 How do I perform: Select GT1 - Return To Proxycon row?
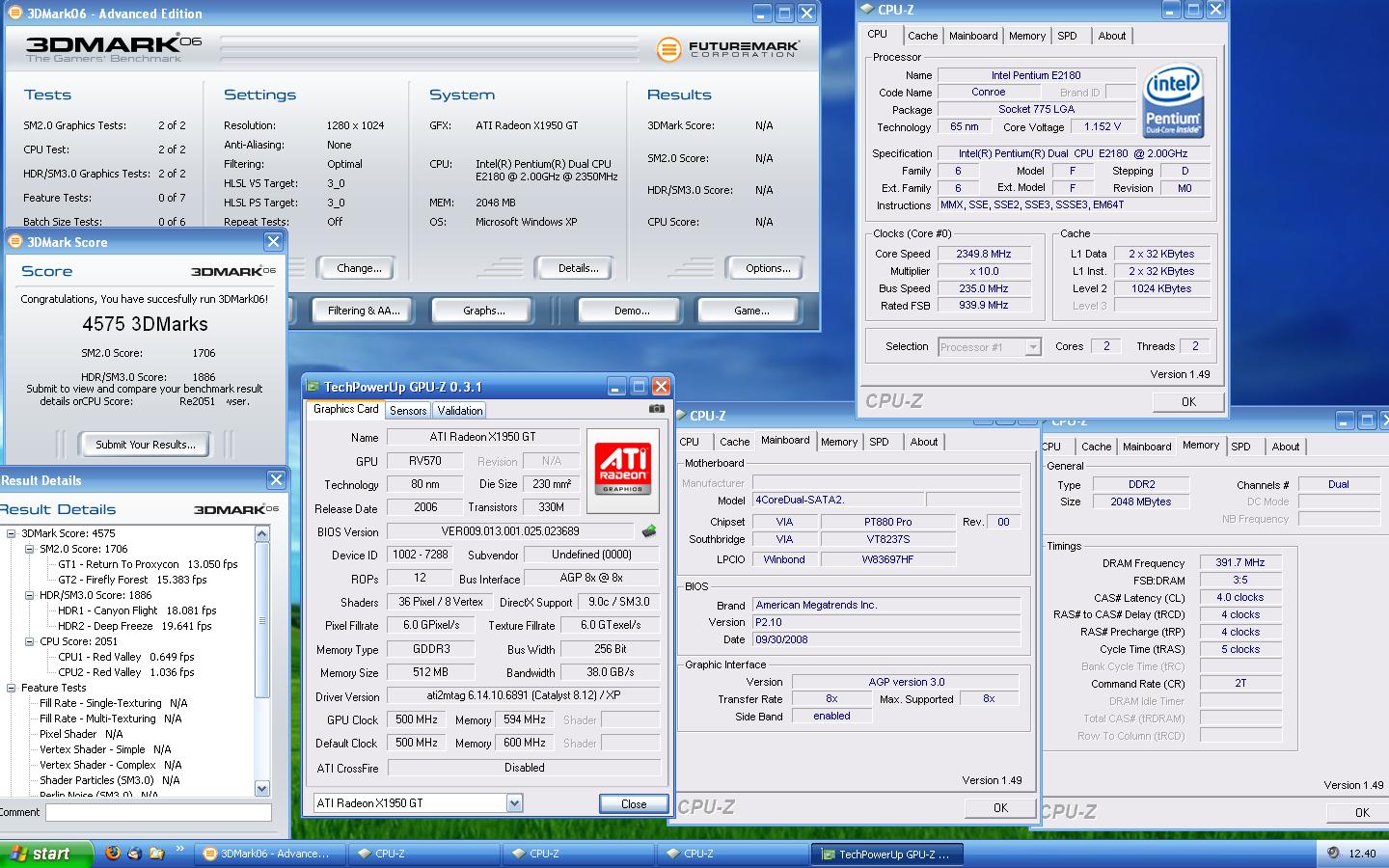pyautogui.click(x=148, y=564)
